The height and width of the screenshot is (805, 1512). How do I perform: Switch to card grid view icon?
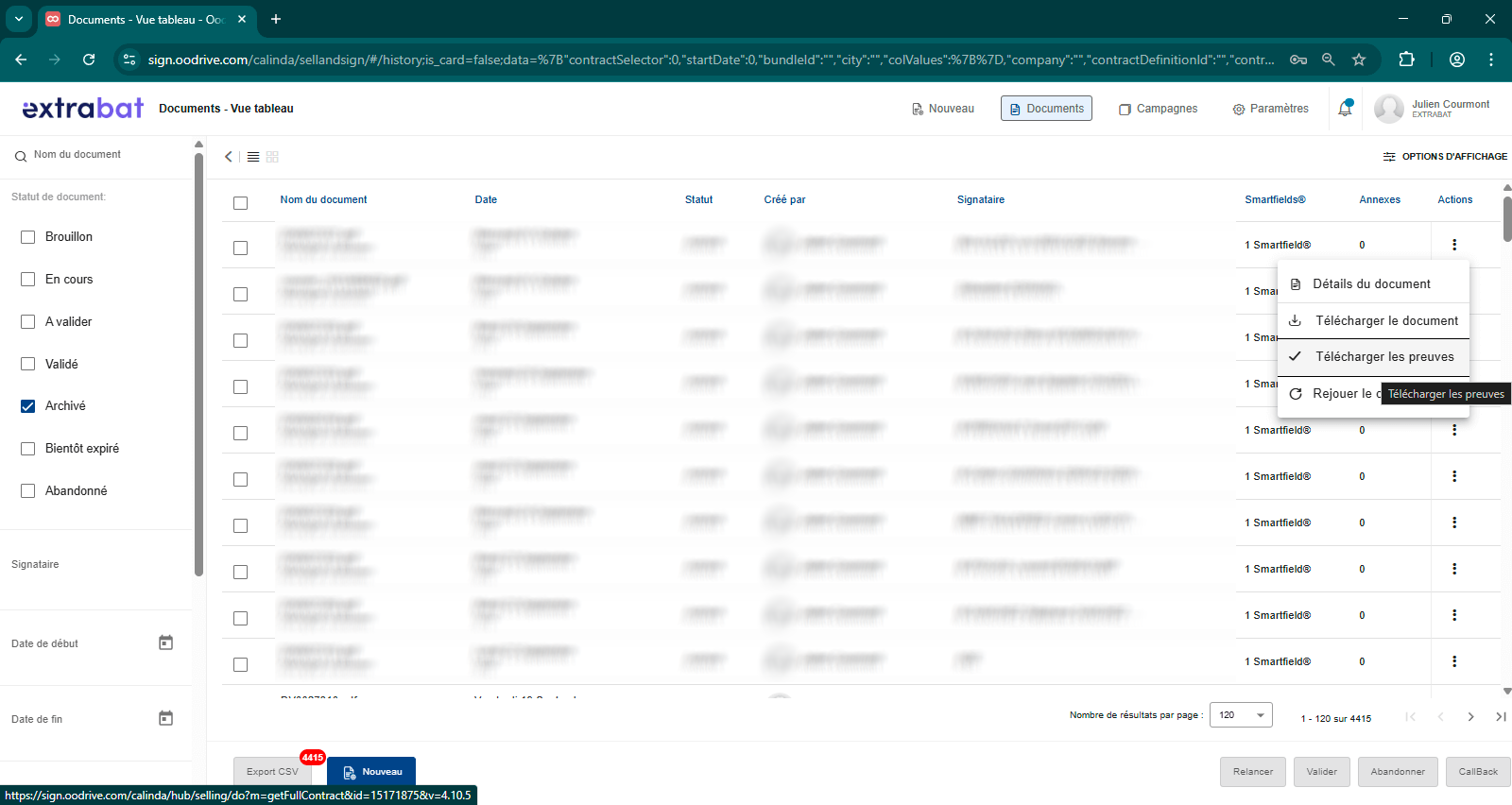[x=272, y=157]
